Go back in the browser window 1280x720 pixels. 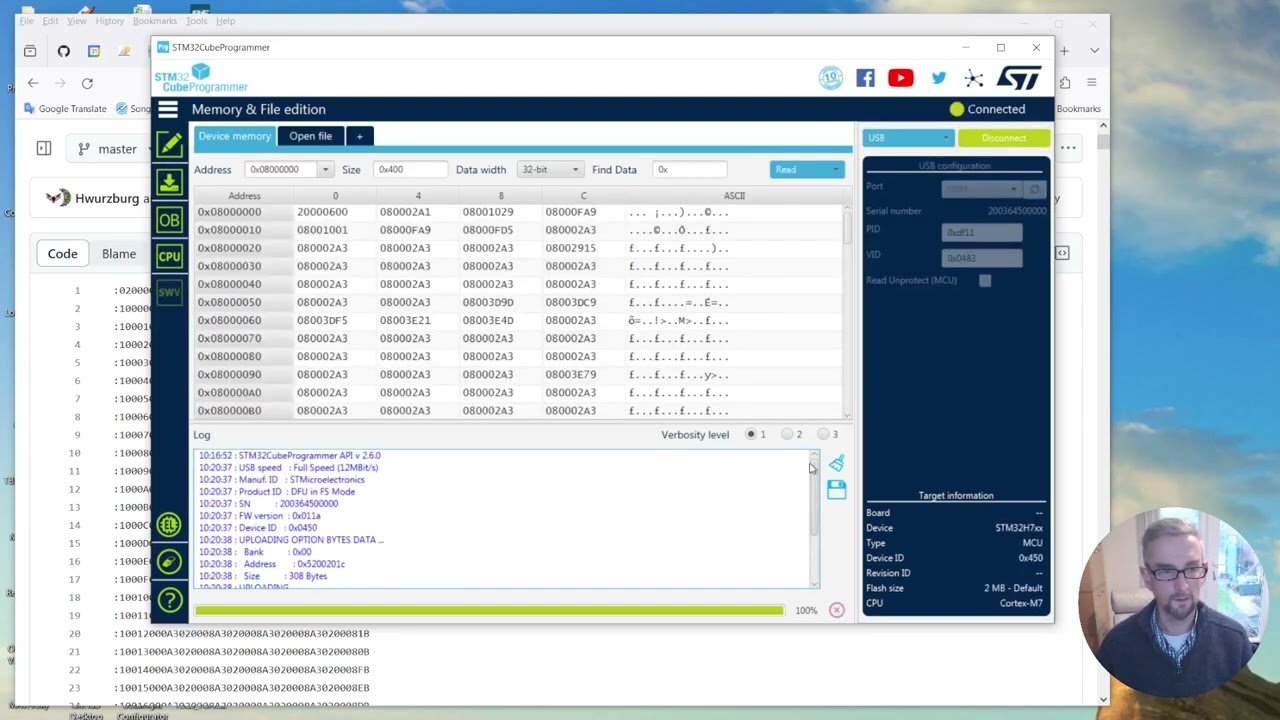click(33, 83)
